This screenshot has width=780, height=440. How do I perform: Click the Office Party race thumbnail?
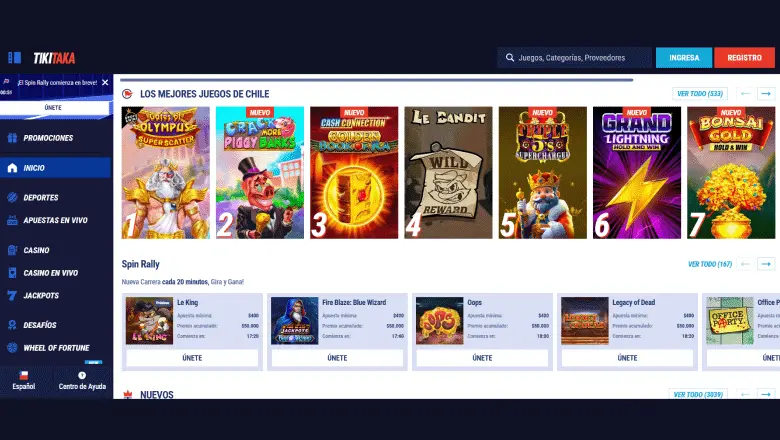(730, 321)
